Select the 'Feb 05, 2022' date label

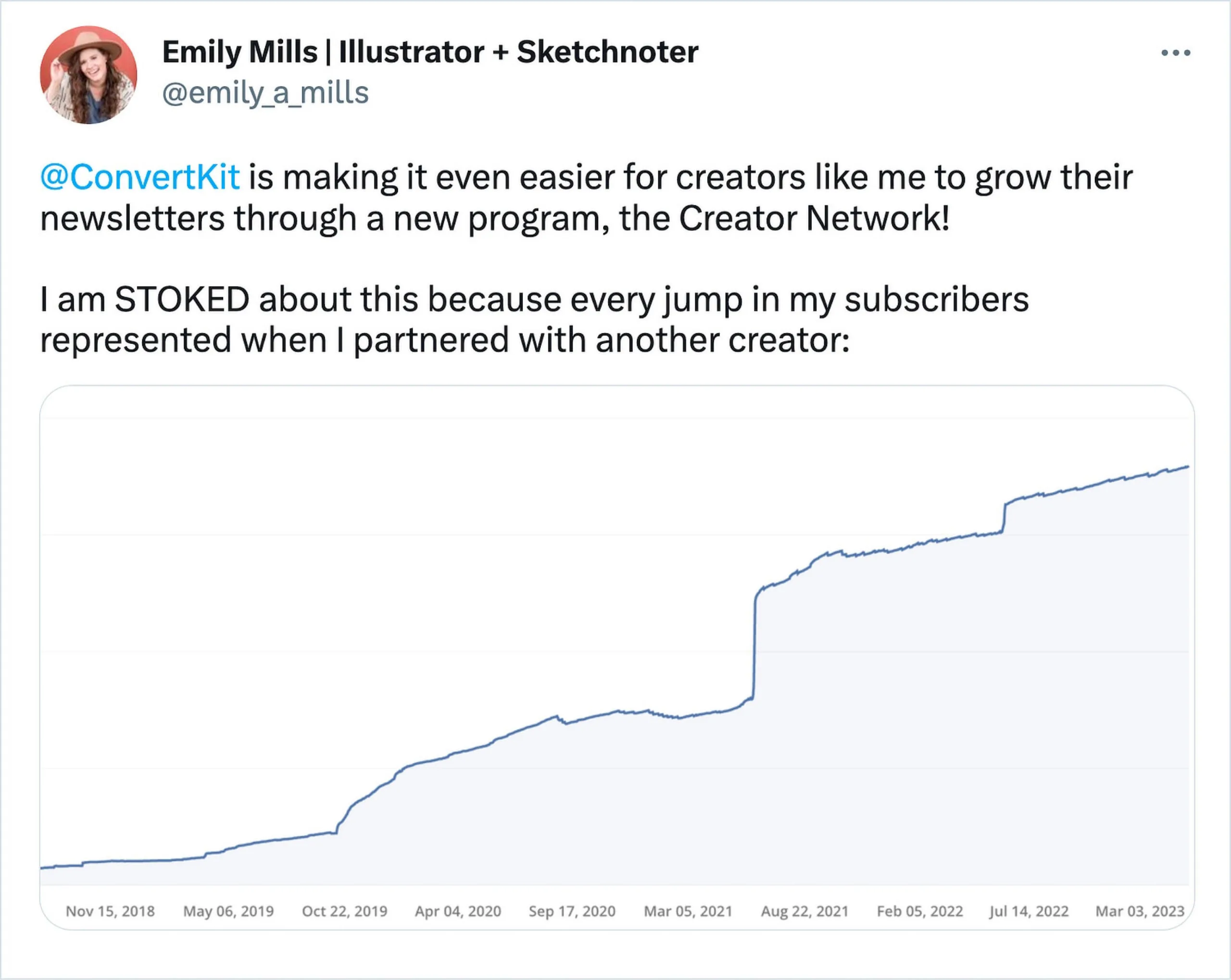(x=920, y=911)
